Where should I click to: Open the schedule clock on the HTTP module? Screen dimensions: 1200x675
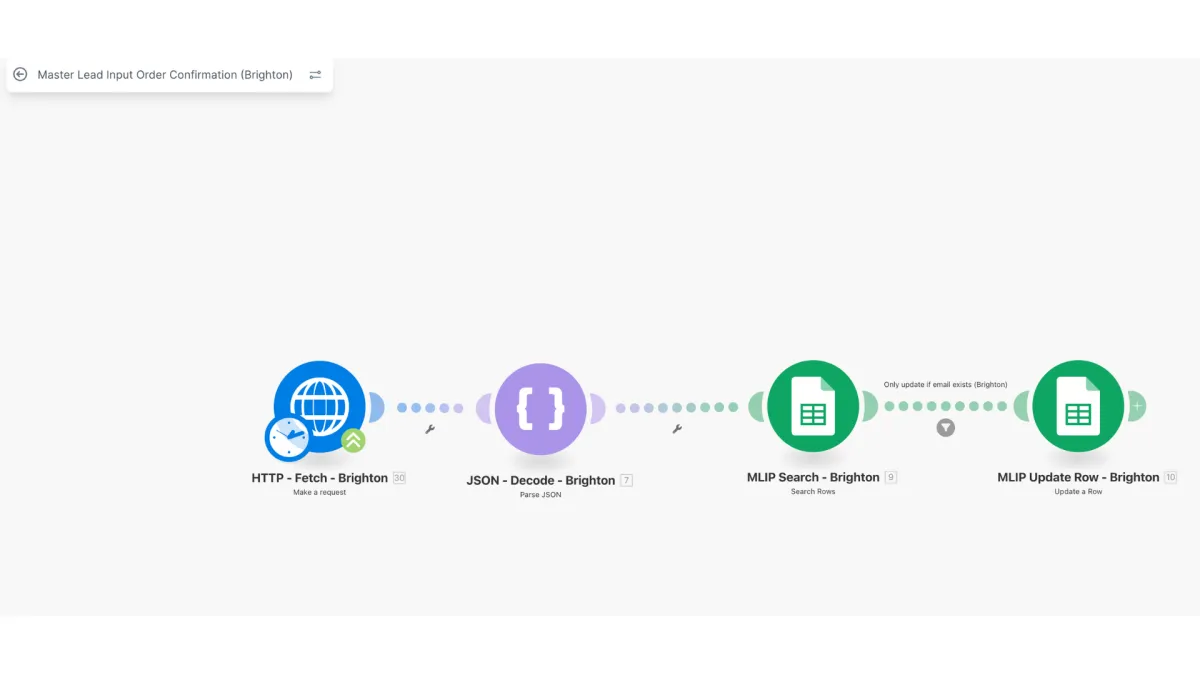[288, 438]
